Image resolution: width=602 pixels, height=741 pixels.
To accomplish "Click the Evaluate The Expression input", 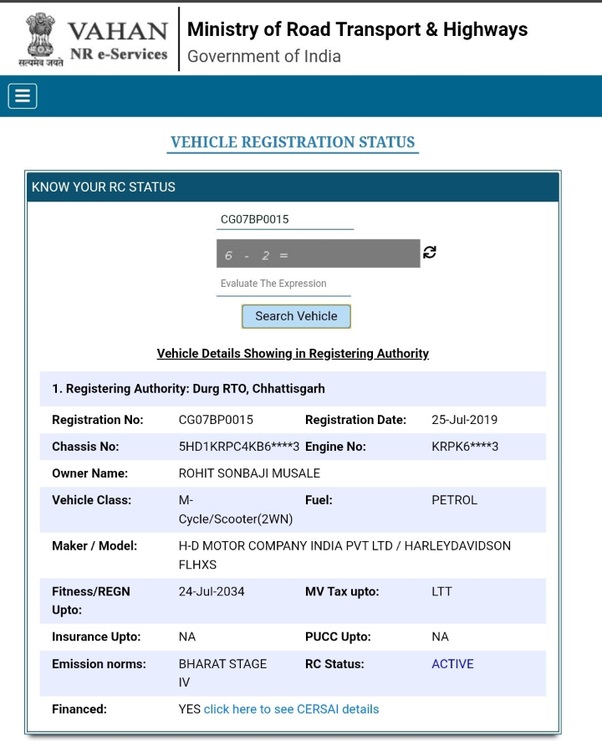I will [283, 284].
